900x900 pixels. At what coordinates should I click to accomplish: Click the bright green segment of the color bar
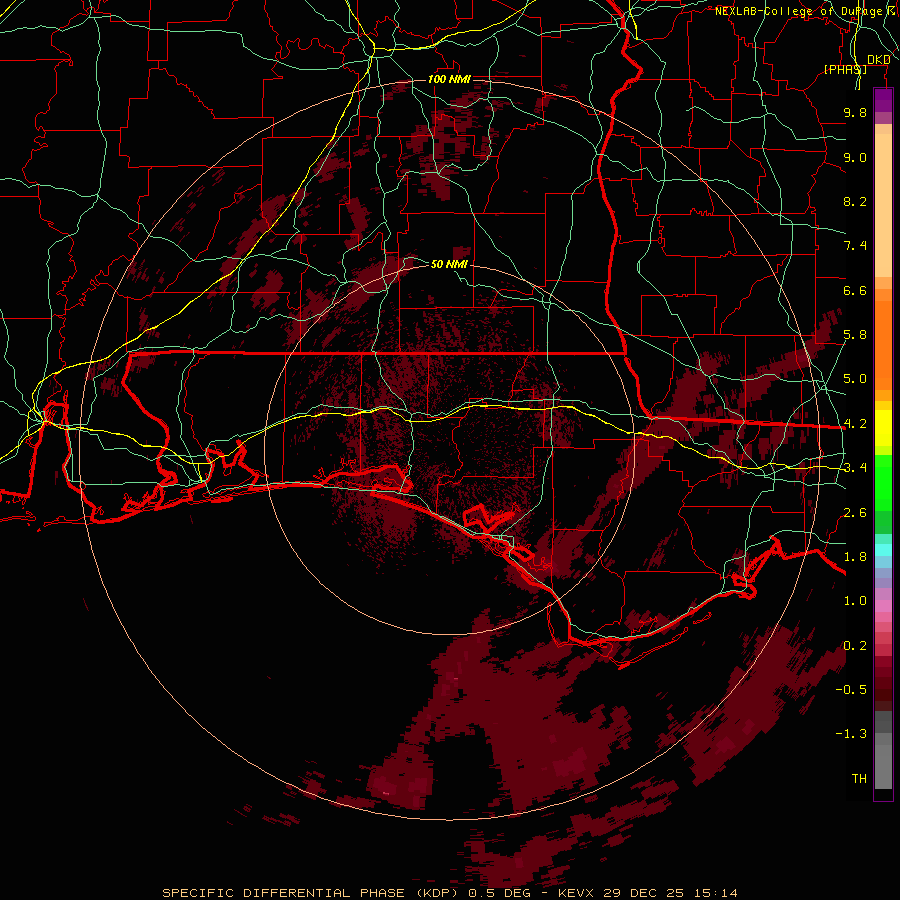click(883, 482)
